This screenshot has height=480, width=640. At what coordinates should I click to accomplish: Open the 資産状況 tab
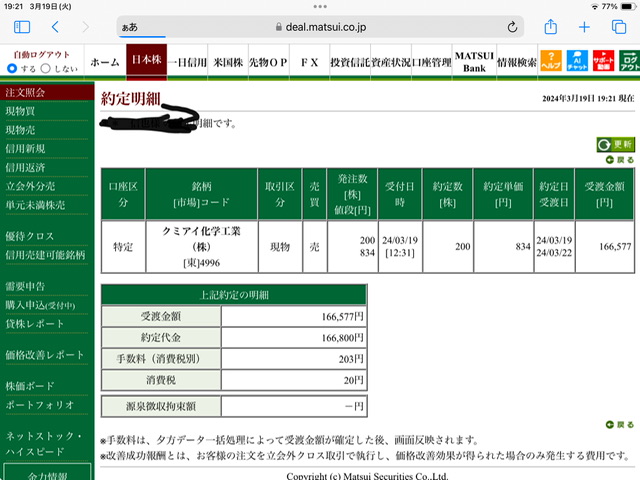[x=391, y=62]
